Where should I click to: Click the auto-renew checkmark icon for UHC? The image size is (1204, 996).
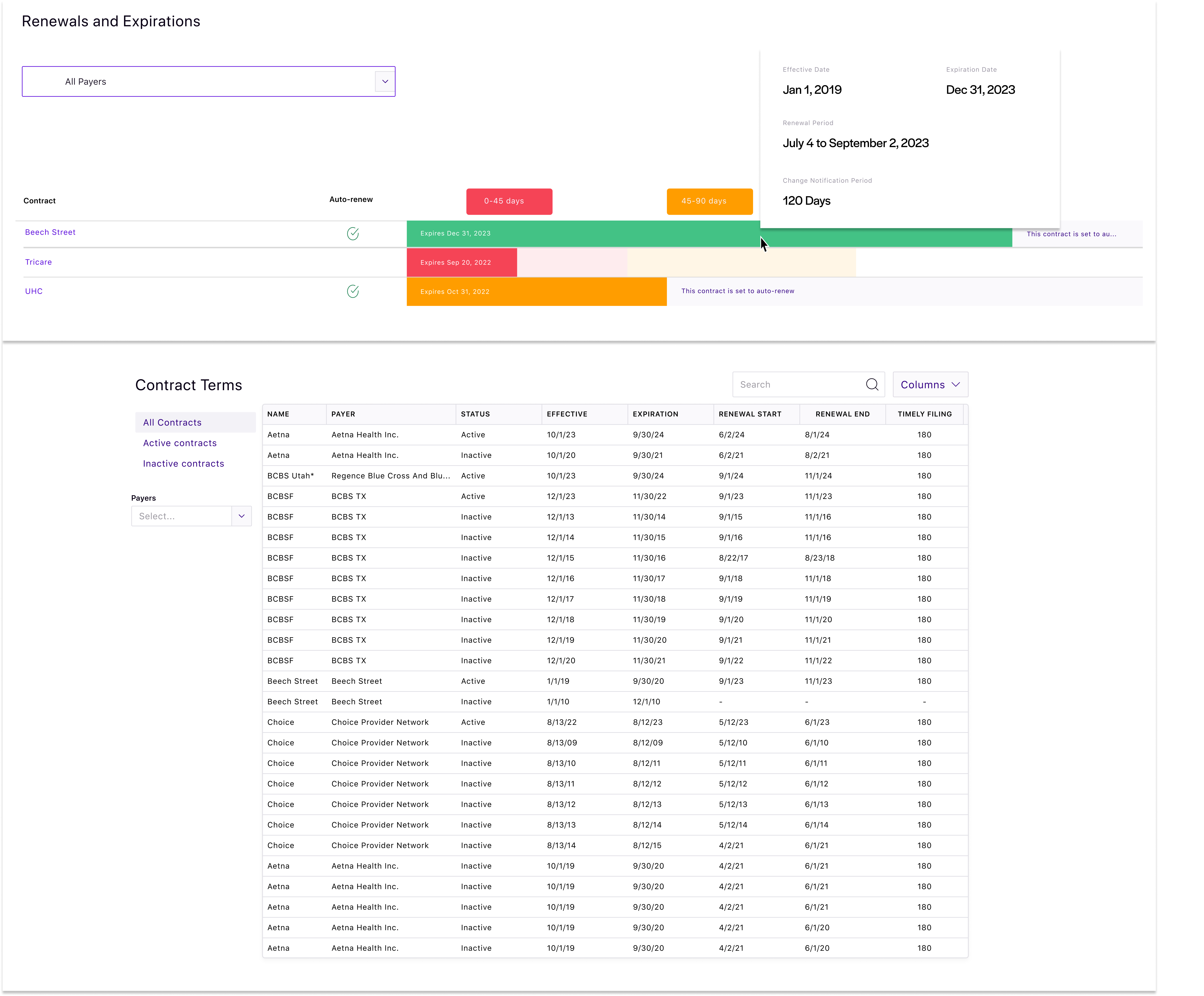(x=352, y=291)
